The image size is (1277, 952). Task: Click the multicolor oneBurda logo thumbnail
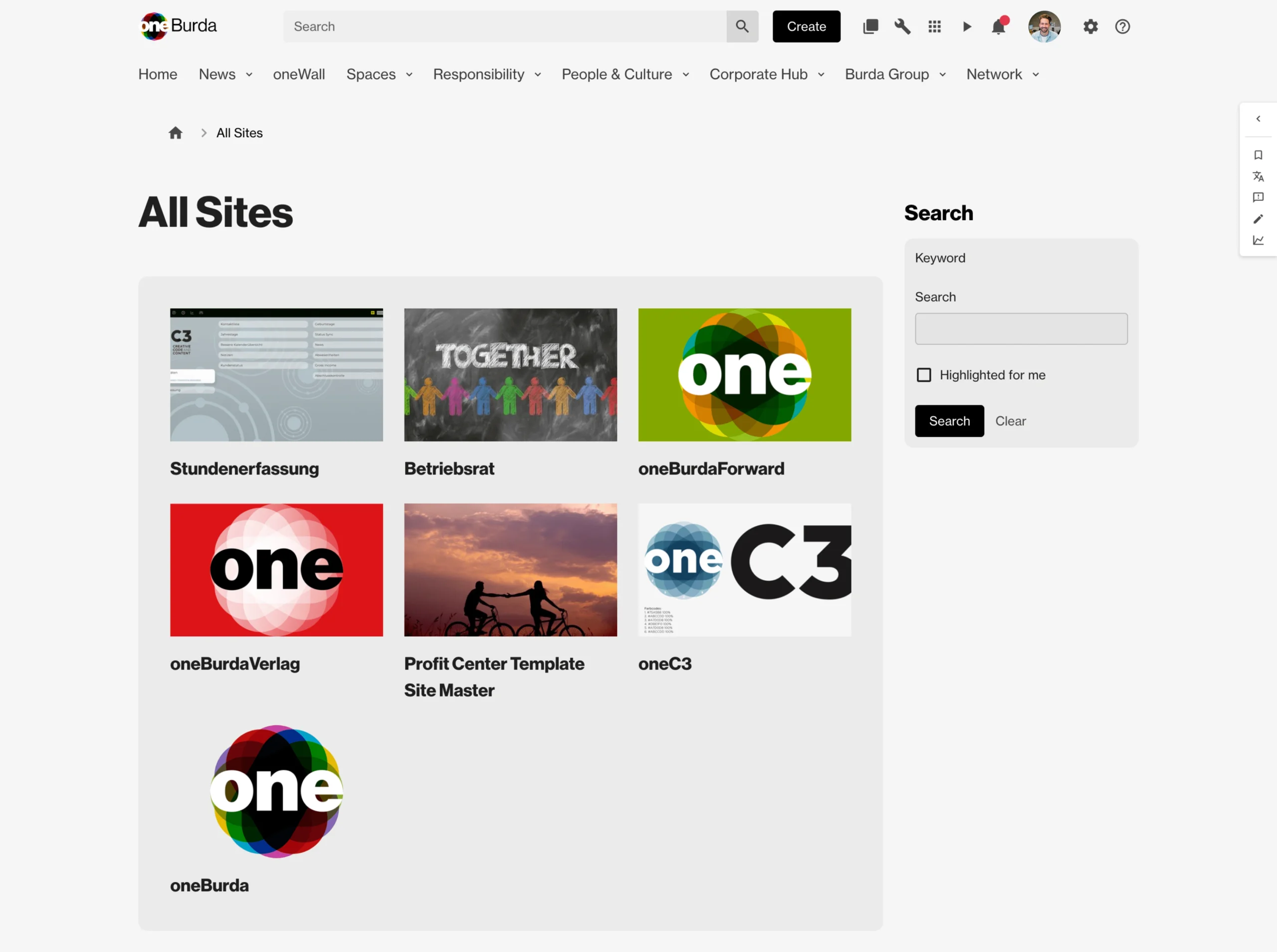[277, 792]
